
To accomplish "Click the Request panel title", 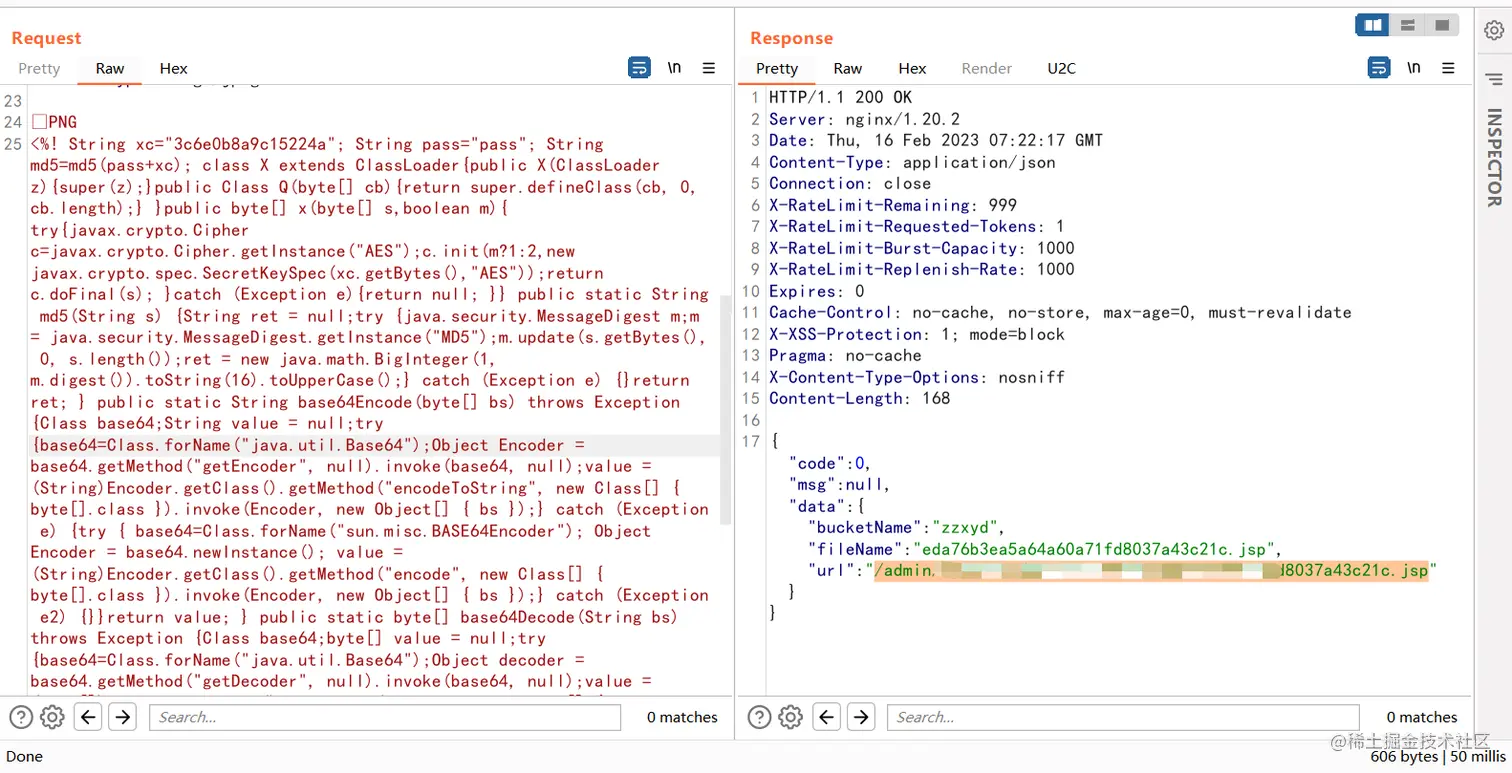I will click(46, 38).
